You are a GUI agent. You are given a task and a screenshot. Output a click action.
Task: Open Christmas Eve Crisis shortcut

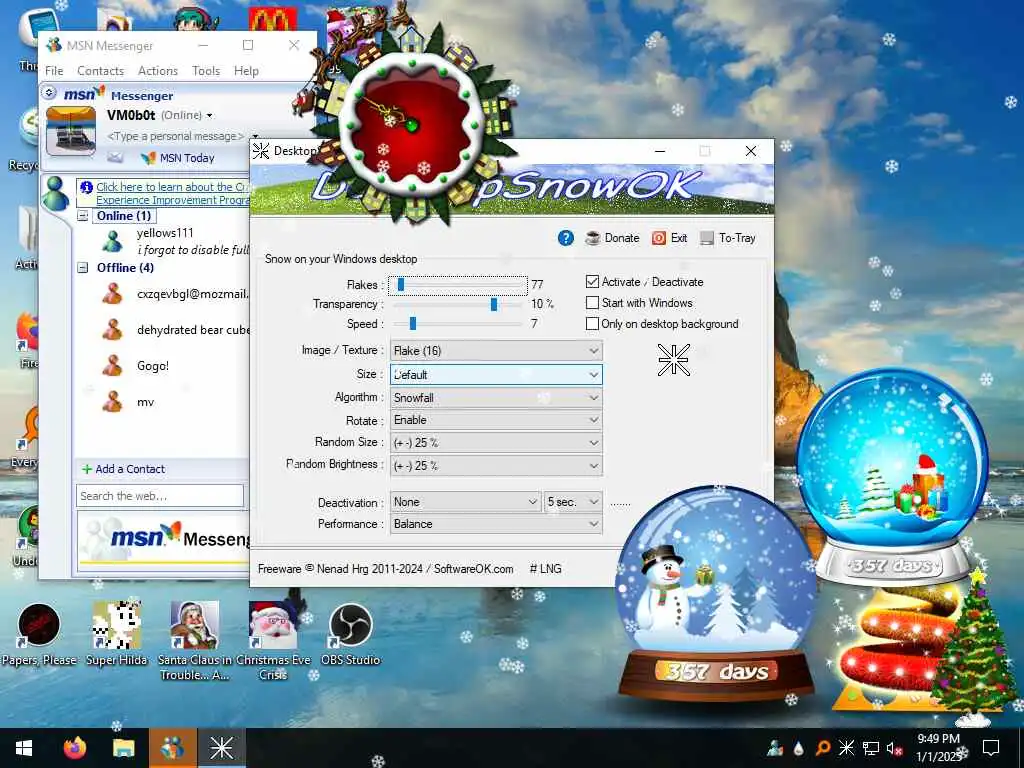point(273,640)
